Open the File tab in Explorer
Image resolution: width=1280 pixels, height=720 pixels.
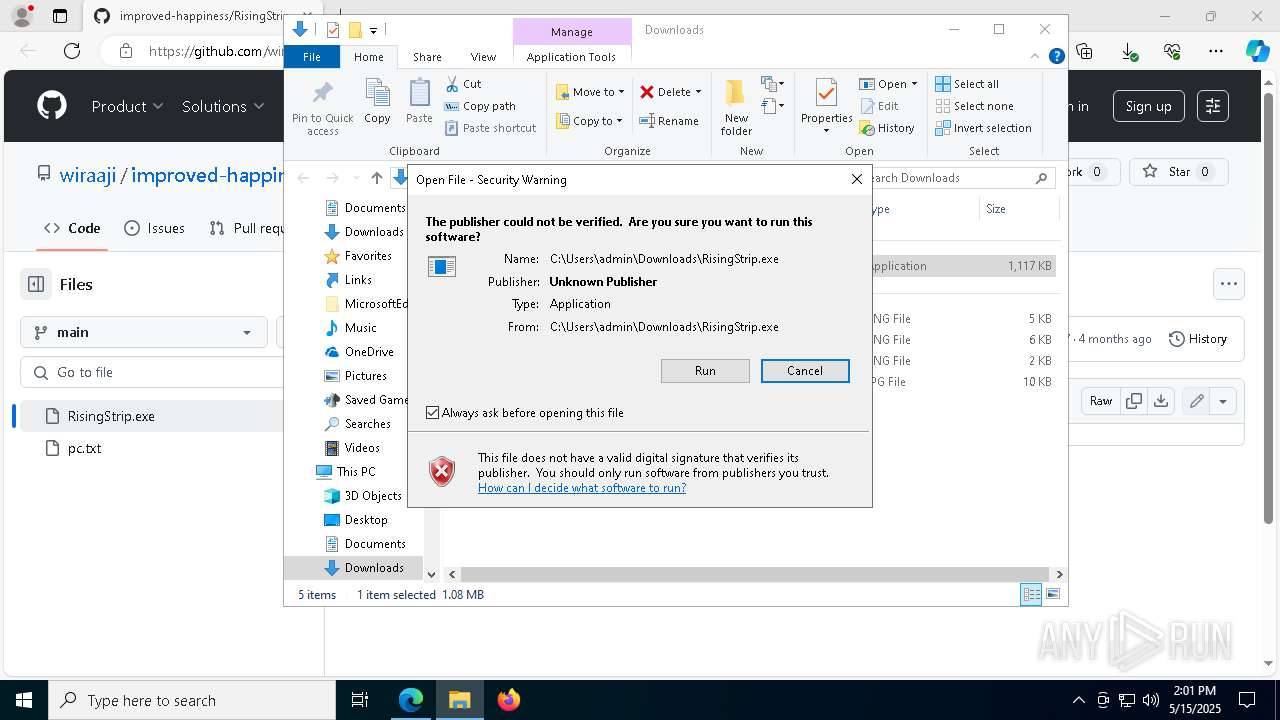312,57
